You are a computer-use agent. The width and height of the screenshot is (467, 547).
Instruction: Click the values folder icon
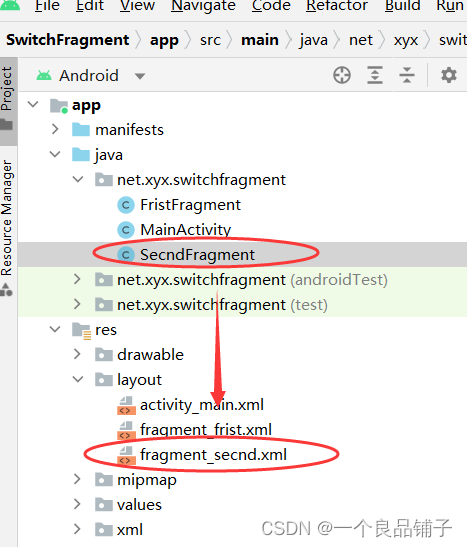point(104,505)
